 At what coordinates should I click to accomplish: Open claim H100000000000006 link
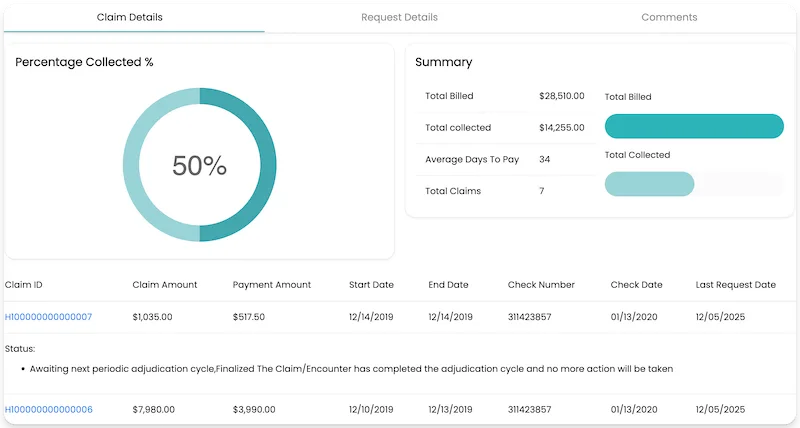48,409
